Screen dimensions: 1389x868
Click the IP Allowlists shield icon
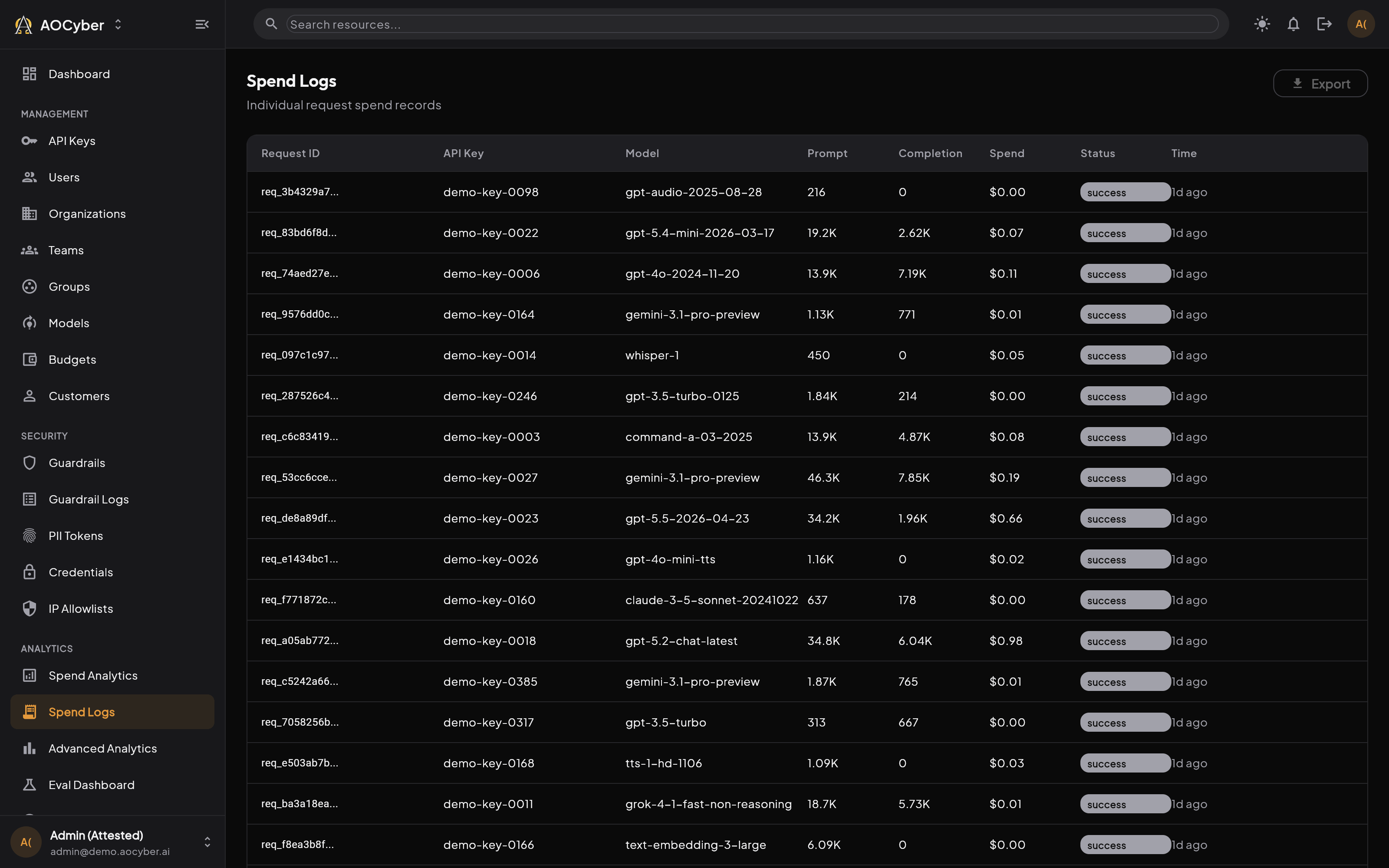[x=29, y=608]
